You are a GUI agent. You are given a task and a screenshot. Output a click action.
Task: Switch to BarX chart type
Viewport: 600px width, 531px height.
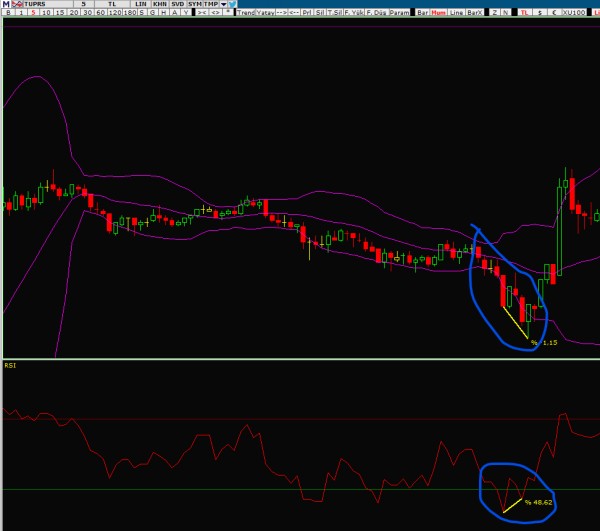[x=474, y=13]
